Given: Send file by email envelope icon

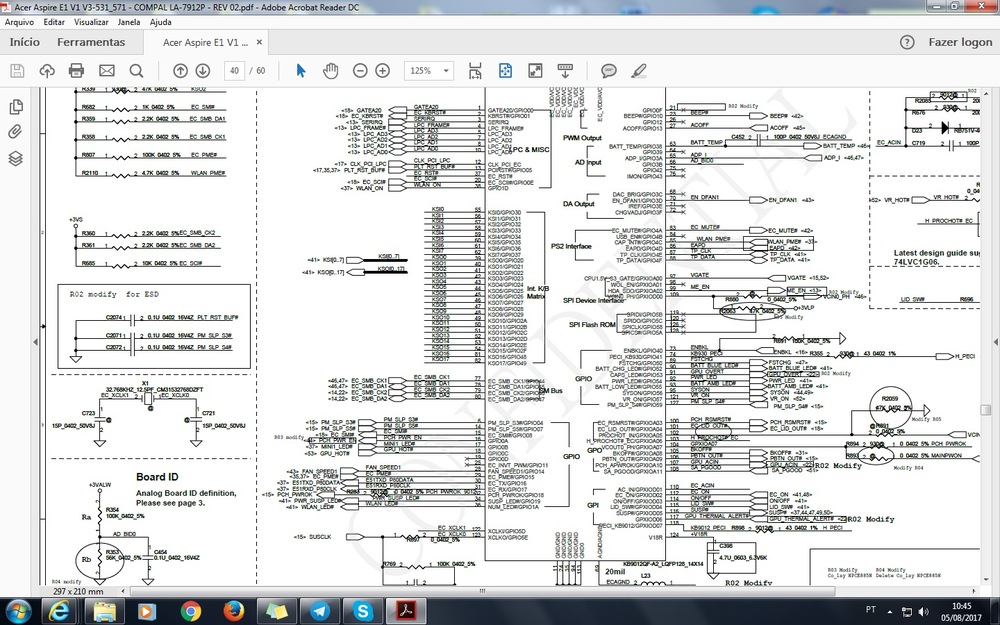Looking at the screenshot, I should [107, 71].
